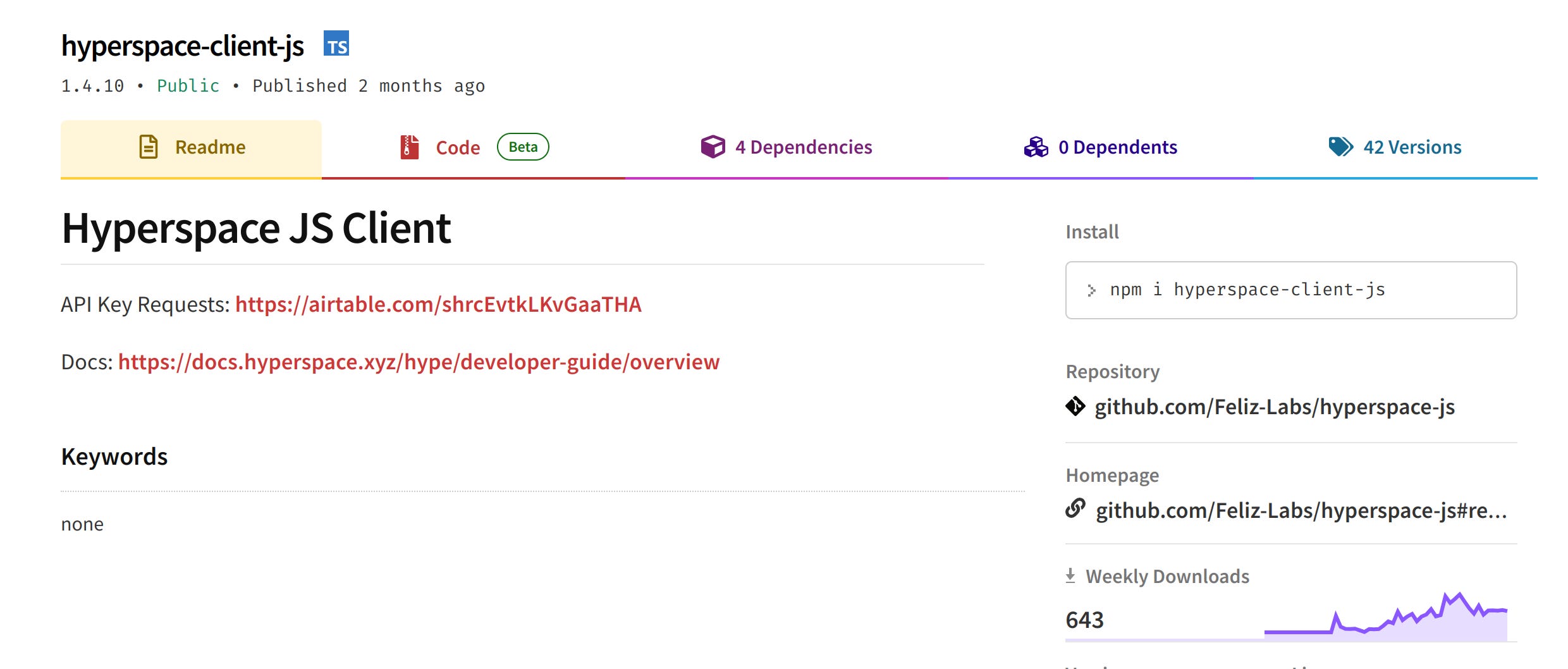This screenshot has width=1568, height=669.
Task: Click the git repository diamond icon
Action: click(1075, 406)
